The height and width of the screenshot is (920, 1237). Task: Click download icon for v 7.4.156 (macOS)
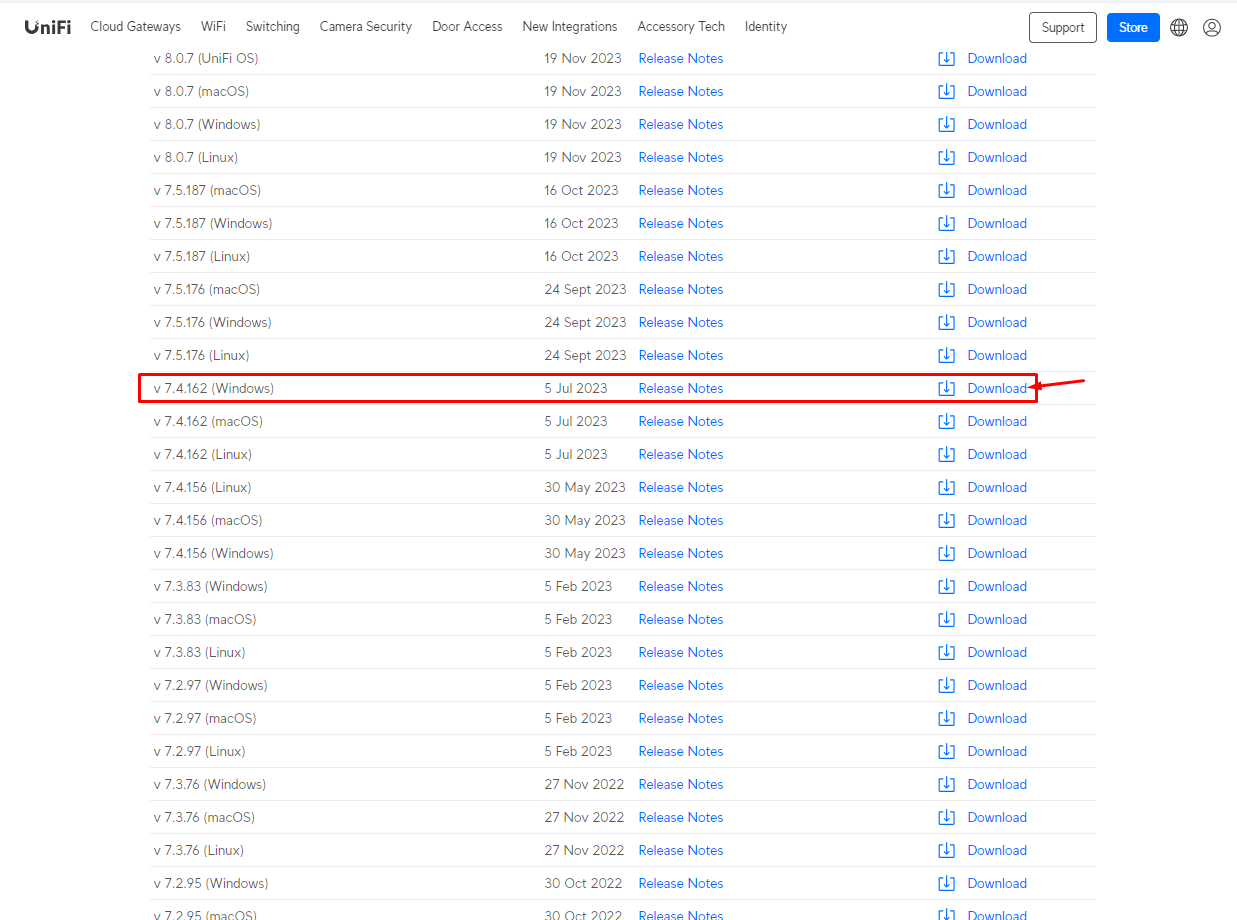pyautogui.click(x=946, y=520)
